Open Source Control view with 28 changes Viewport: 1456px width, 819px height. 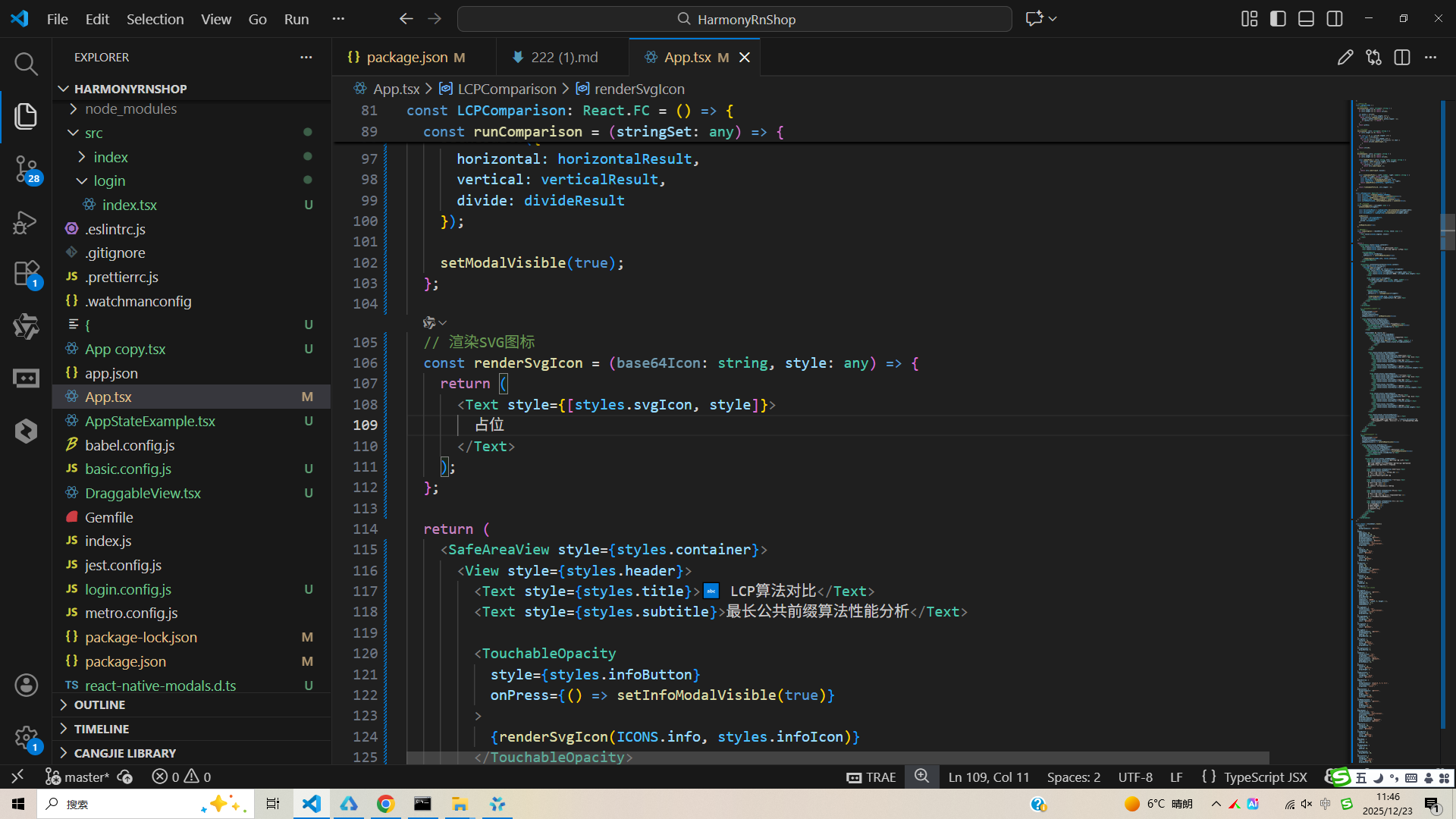coord(26,169)
